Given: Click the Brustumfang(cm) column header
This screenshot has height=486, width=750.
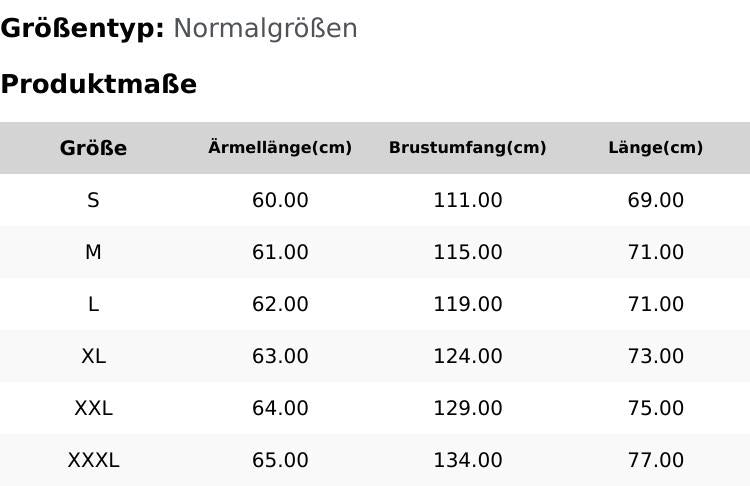Looking at the screenshot, I should tap(467, 148).
